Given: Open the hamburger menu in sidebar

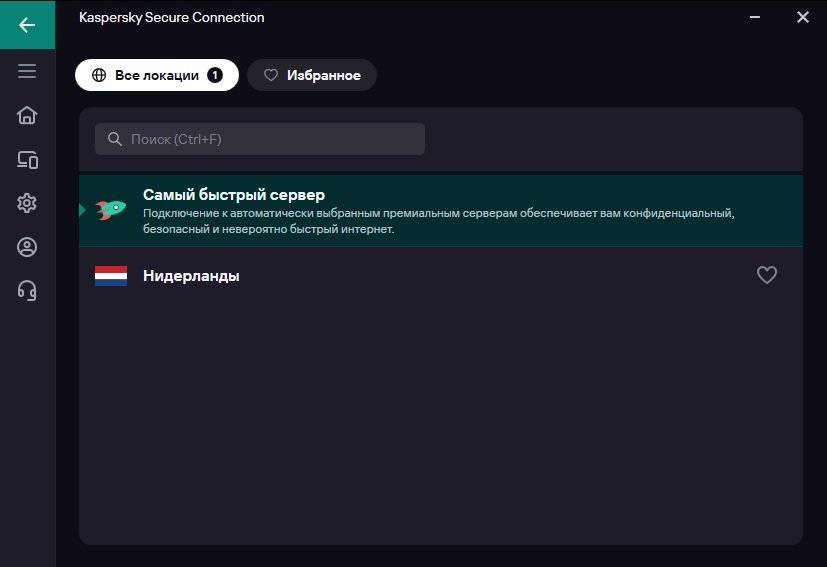Looking at the screenshot, I should pos(27,71).
